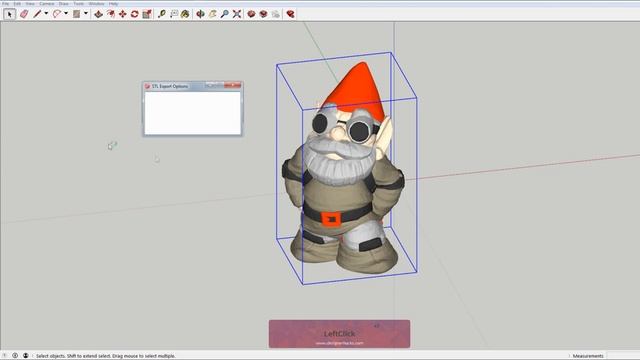Close the STL Export Options dialog
Image resolution: width=640 pixels, height=360 pixels.
(x=233, y=85)
